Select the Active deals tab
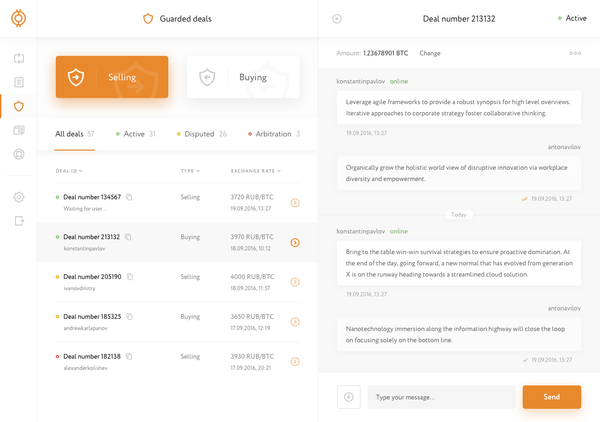This screenshot has width=600, height=422. pyautogui.click(x=135, y=134)
